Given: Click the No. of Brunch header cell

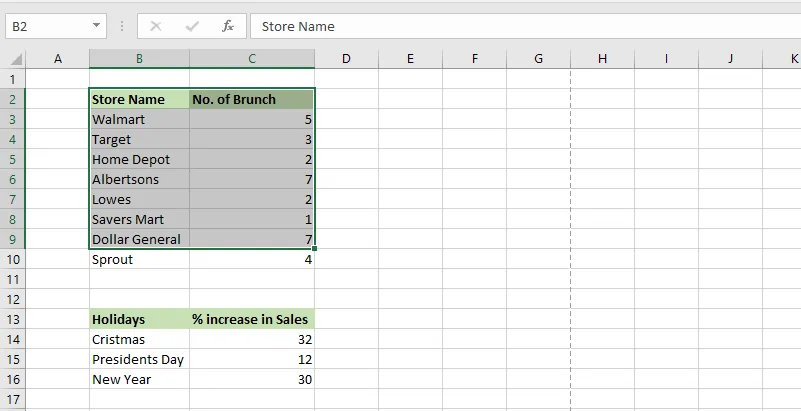Looking at the screenshot, I should point(252,99).
